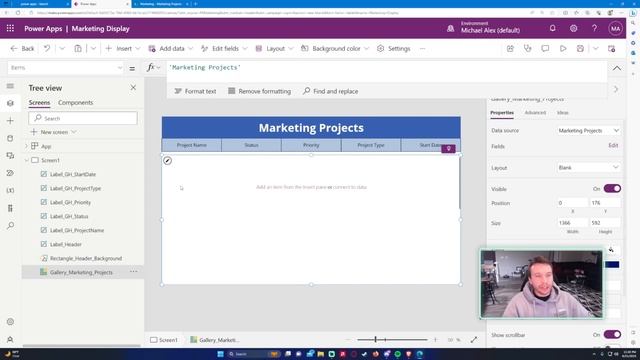640x360 pixels.
Task: Close the Tree view pane
Action: click(x=133, y=88)
